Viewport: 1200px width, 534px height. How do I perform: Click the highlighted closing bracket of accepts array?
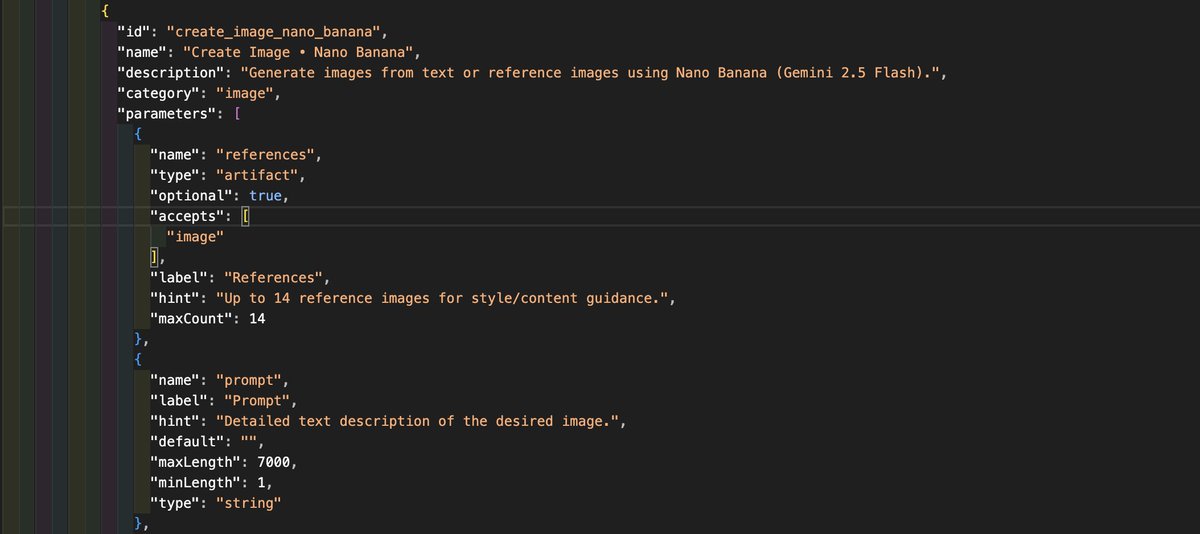(x=154, y=257)
